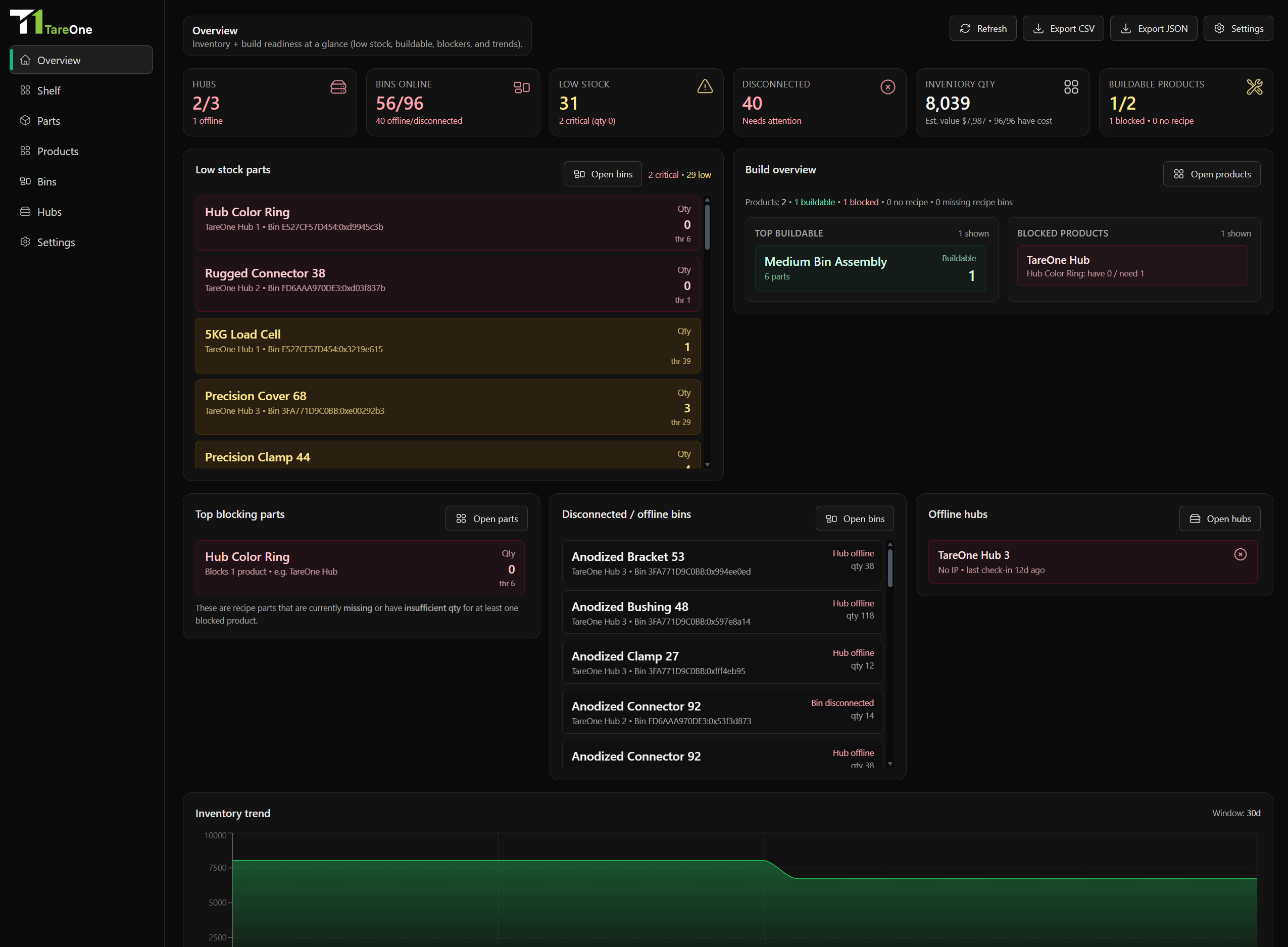Select the Medium Bin Assembly buildable card
1288x947 pixels.
point(870,269)
